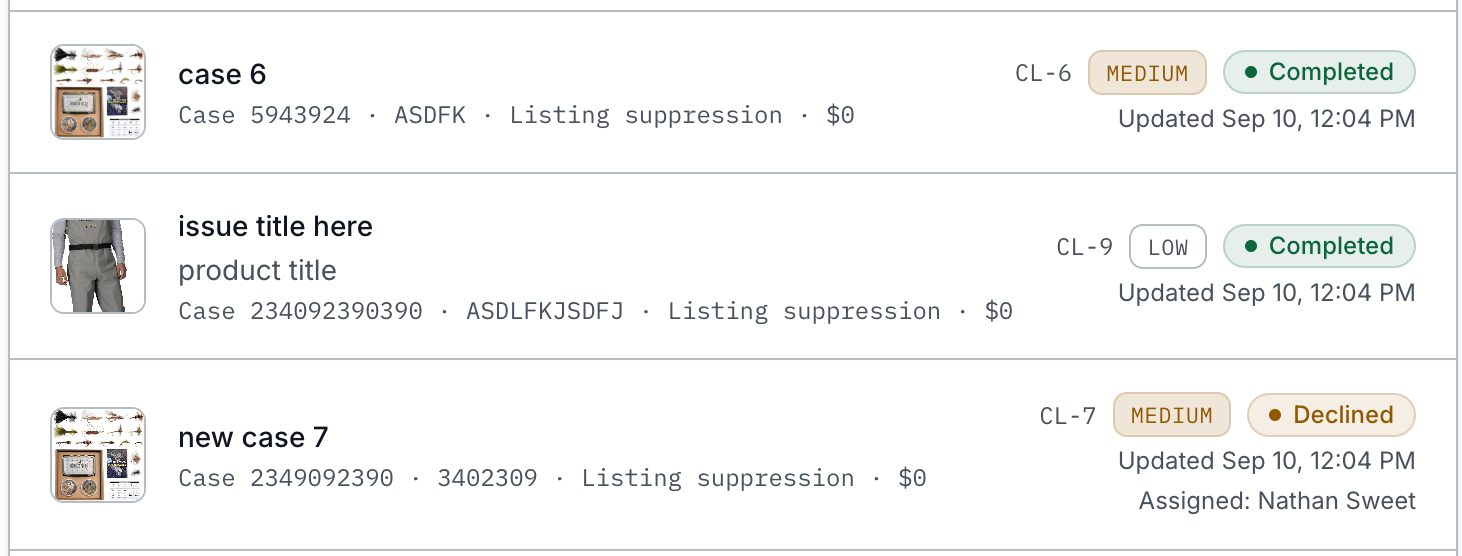Image resolution: width=1462 pixels, height=556 pixels.
Task: Click 'Assigned: Nathan Sweet' label
Action: coord(1277,501)
